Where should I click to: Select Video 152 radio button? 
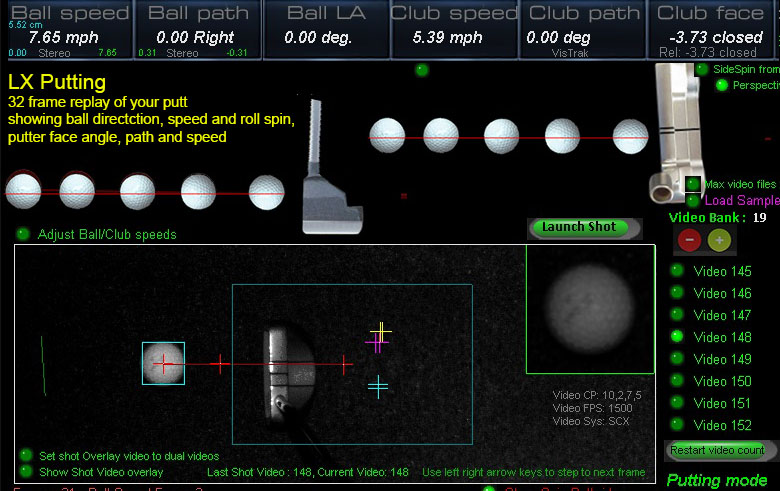[677, 424]
